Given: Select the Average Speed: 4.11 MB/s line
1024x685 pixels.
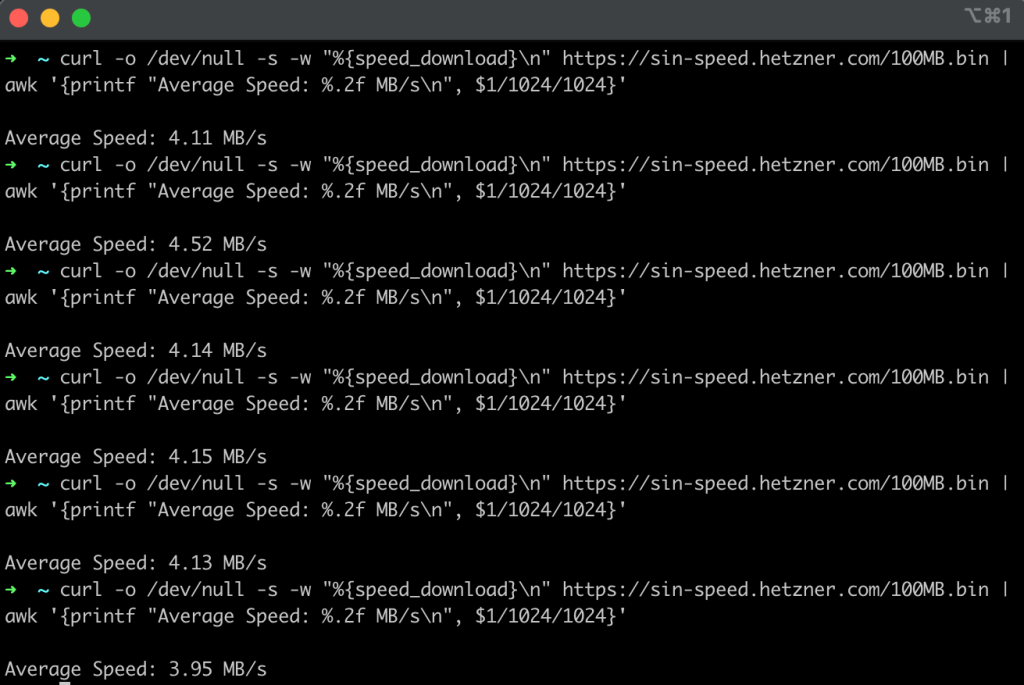Looking at the screenshot, I should [x=136, y=138].
